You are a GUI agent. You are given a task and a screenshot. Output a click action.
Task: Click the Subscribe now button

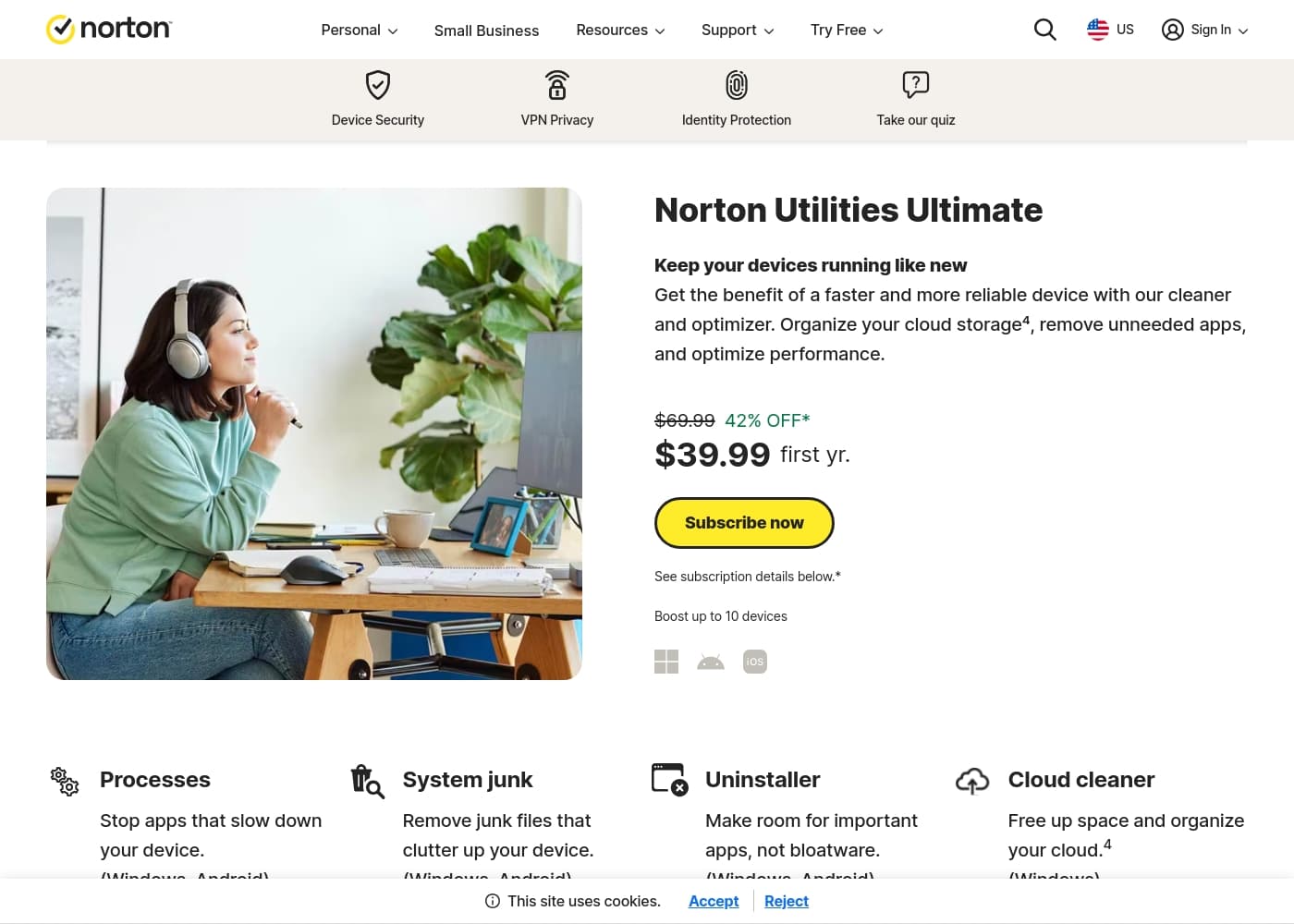744,522
